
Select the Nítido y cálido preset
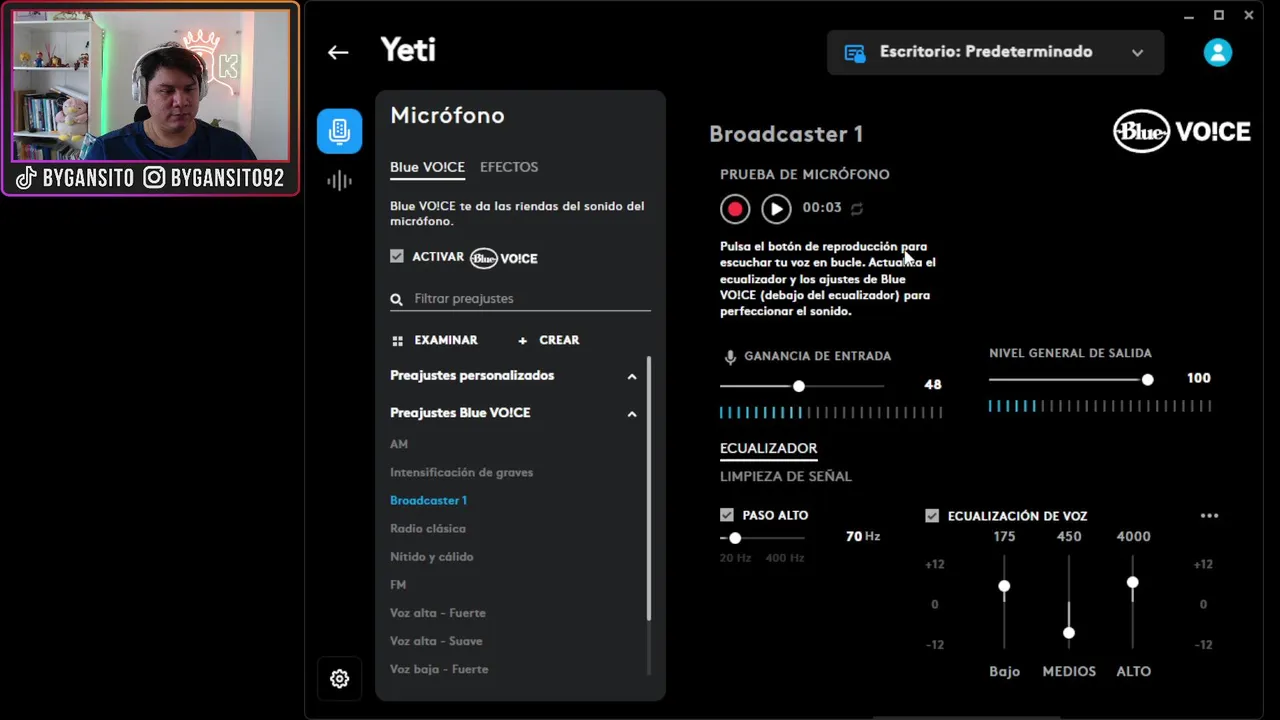click(x=431, y=556)
